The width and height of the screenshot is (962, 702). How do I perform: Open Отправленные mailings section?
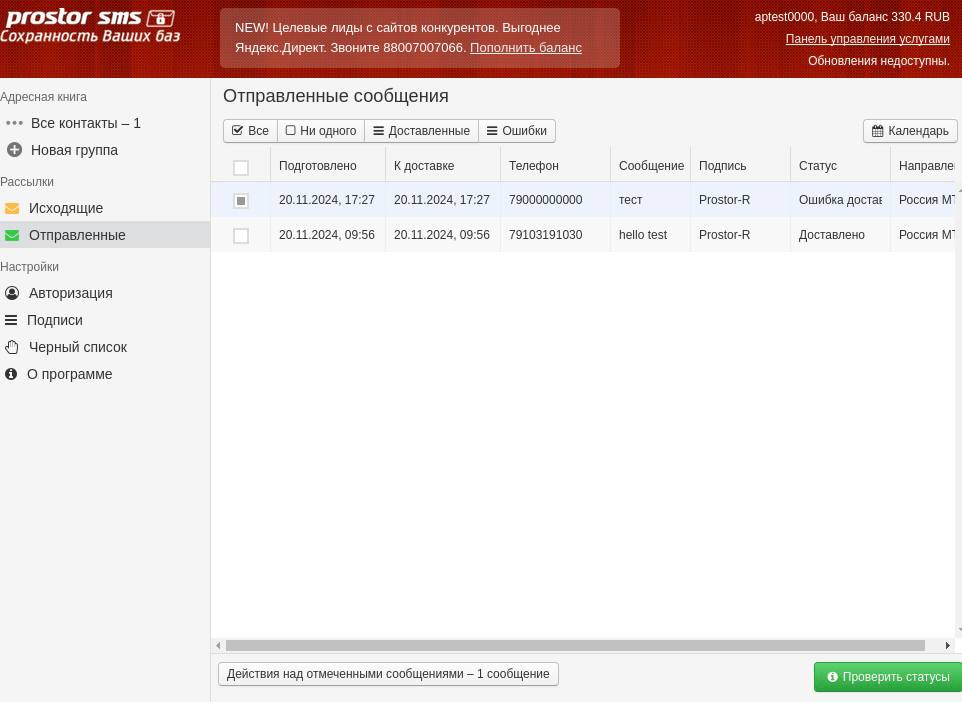click(77, 235)
